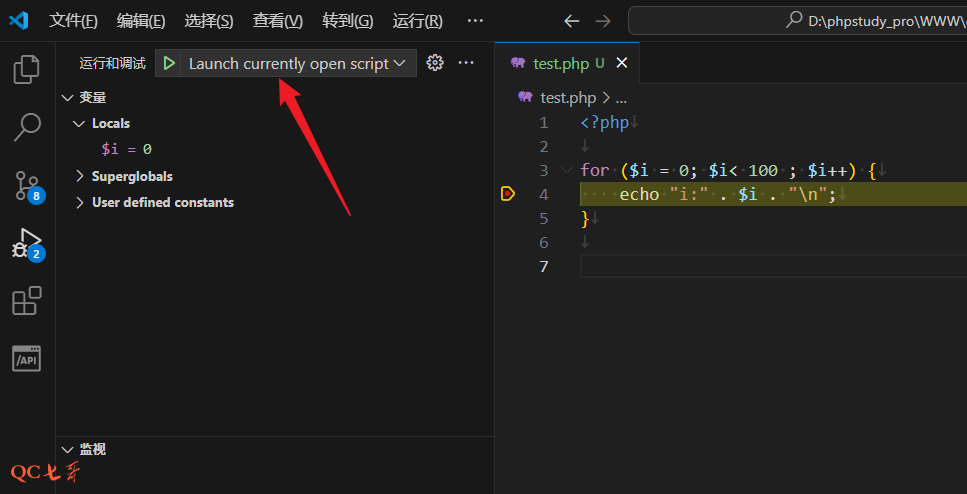This screenshot has height=494, width=967.
Task: Toggle the breakpoint on line 4
Action: pos(508,194)
